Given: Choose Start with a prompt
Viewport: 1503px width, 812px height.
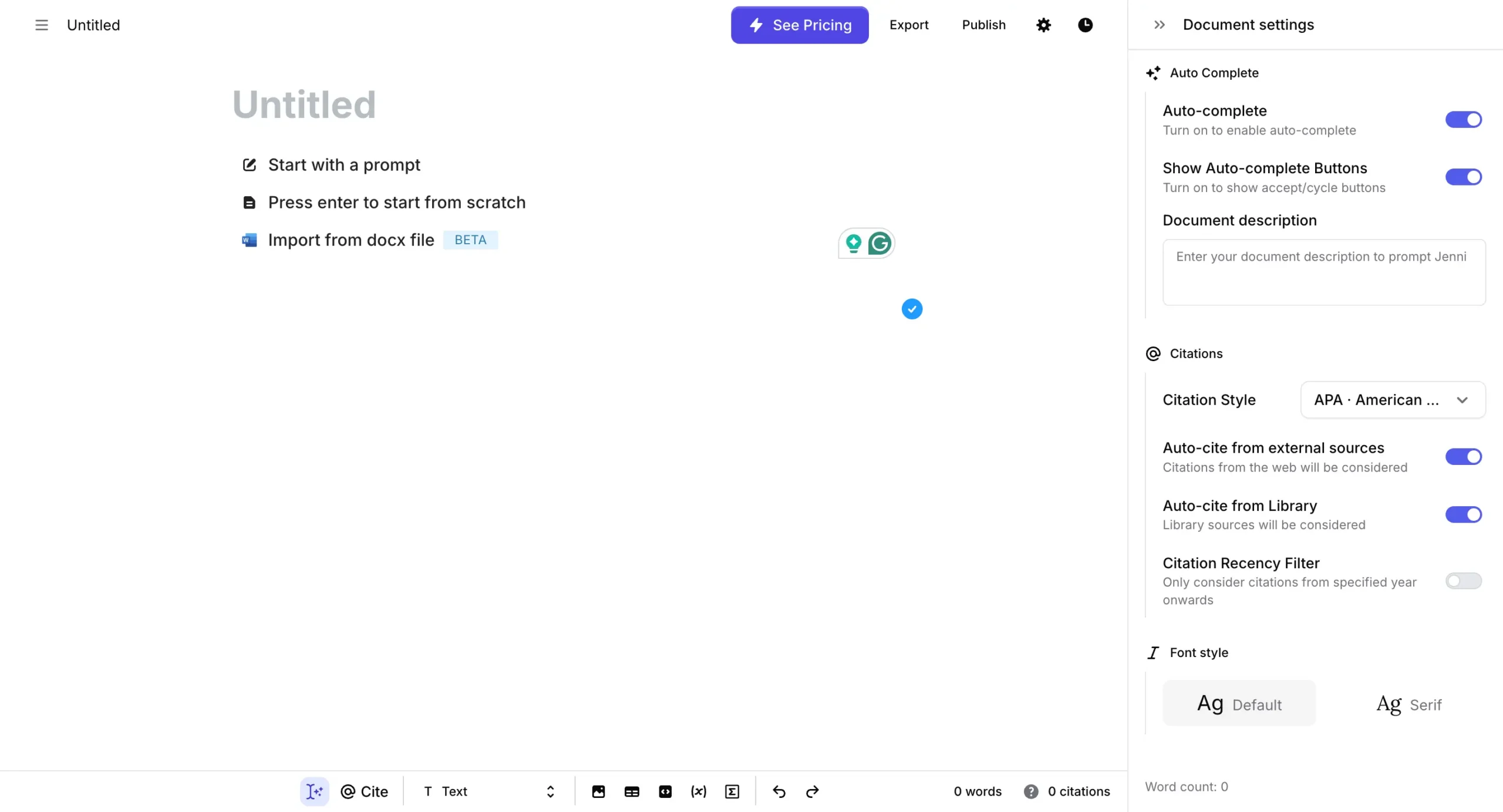Looking at the screenshot, I should 344,165.
